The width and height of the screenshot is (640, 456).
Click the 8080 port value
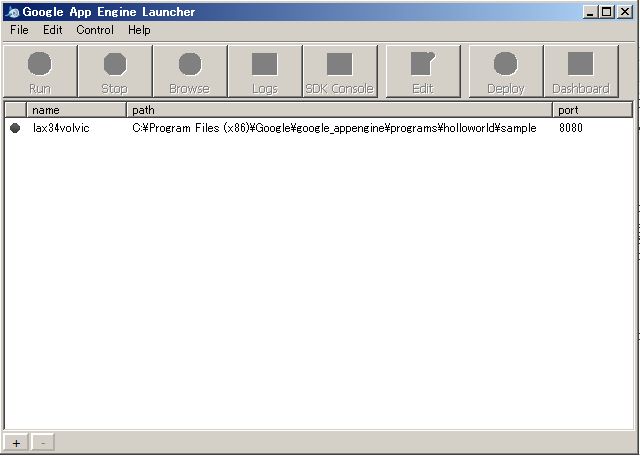click(571, 128)
